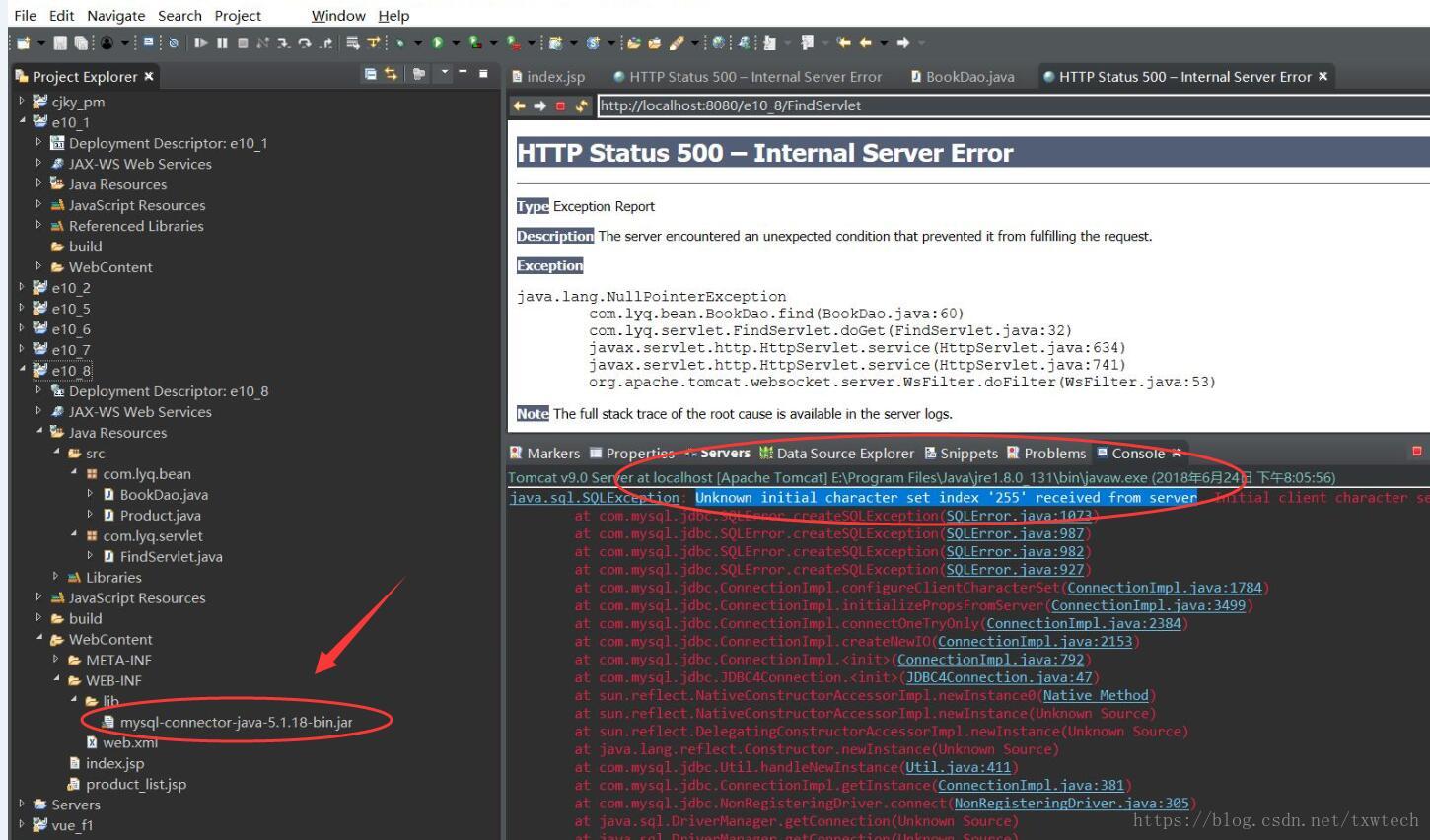Click the Open Web Browser globe icon
The width and height of the screenshot is (1430, 840).
(x=718, y=42)
